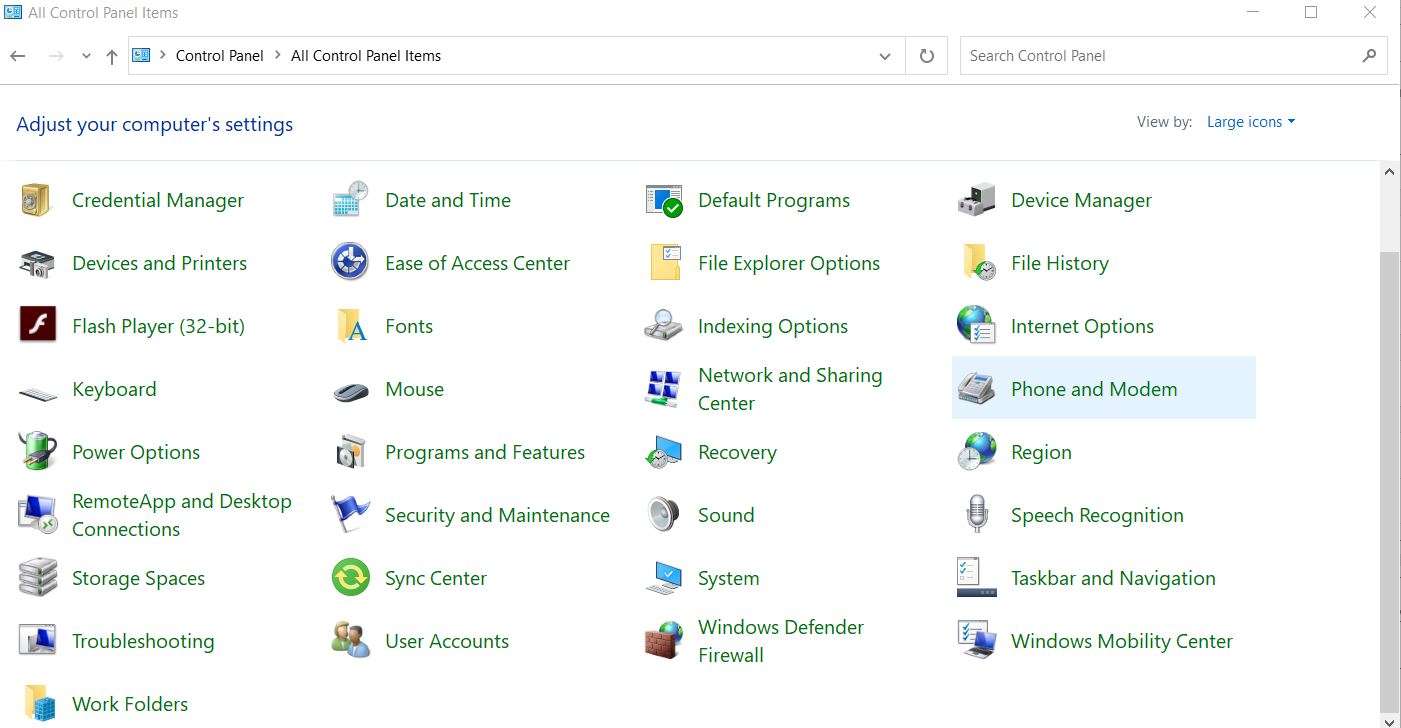Expand the chevron after Control Panel breadcrumb
The height and width of the screenshot is (728, 1401).
(x=277, y=56)
